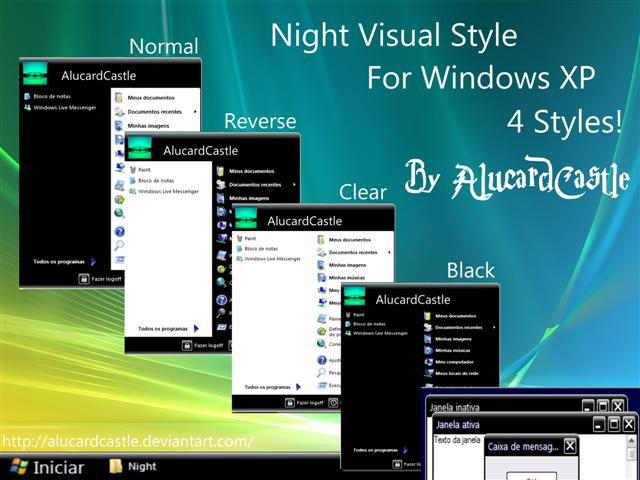Launch Windows Live Messenger in Black menu
The width and height of the screenshot is (640, 480).
click(377, 333)
